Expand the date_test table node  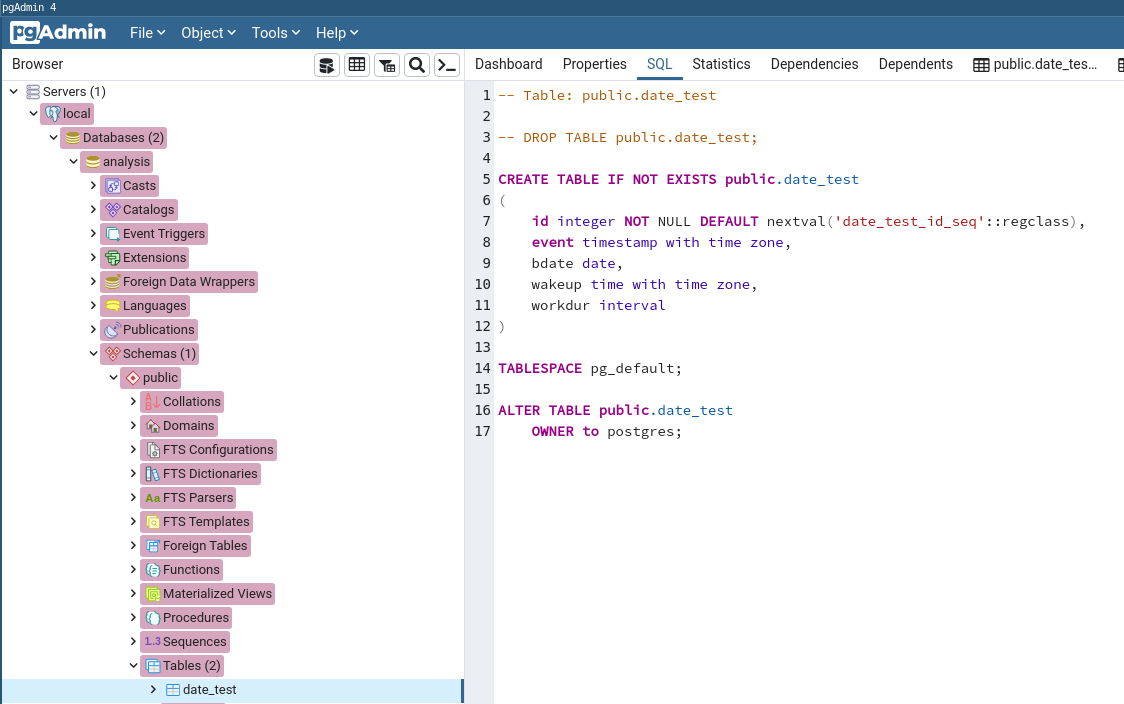153,690
